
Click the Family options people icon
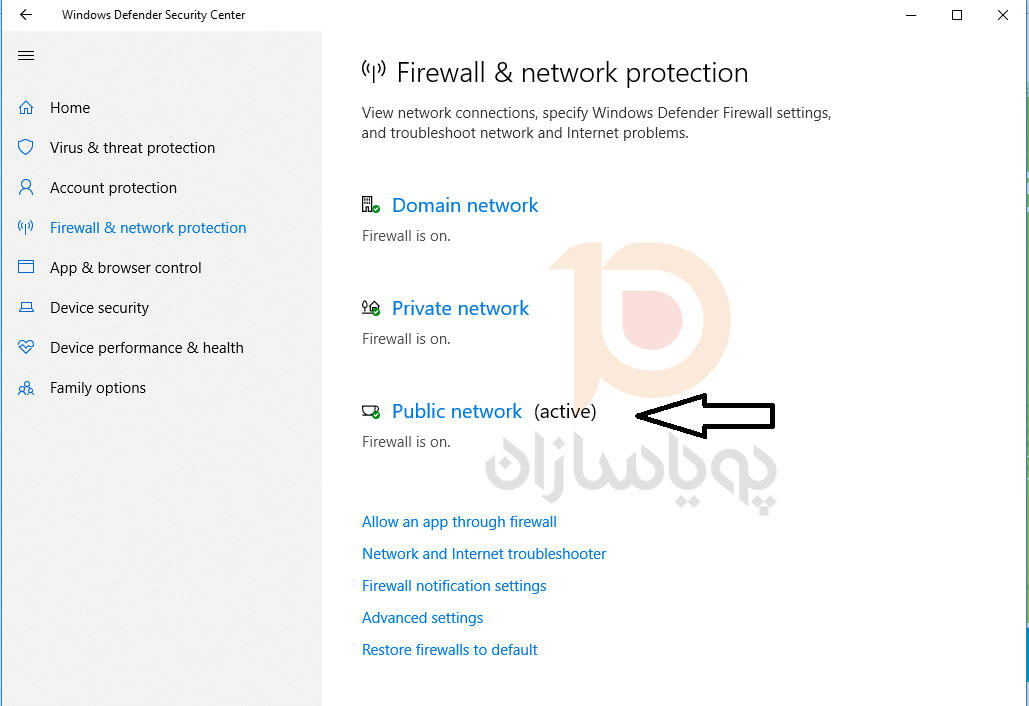[26, 388]
